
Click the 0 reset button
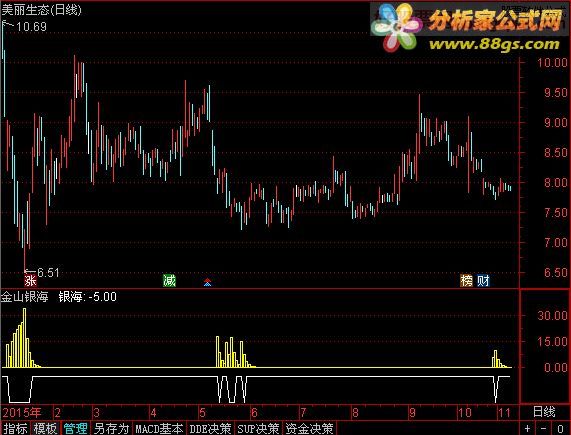560,428
